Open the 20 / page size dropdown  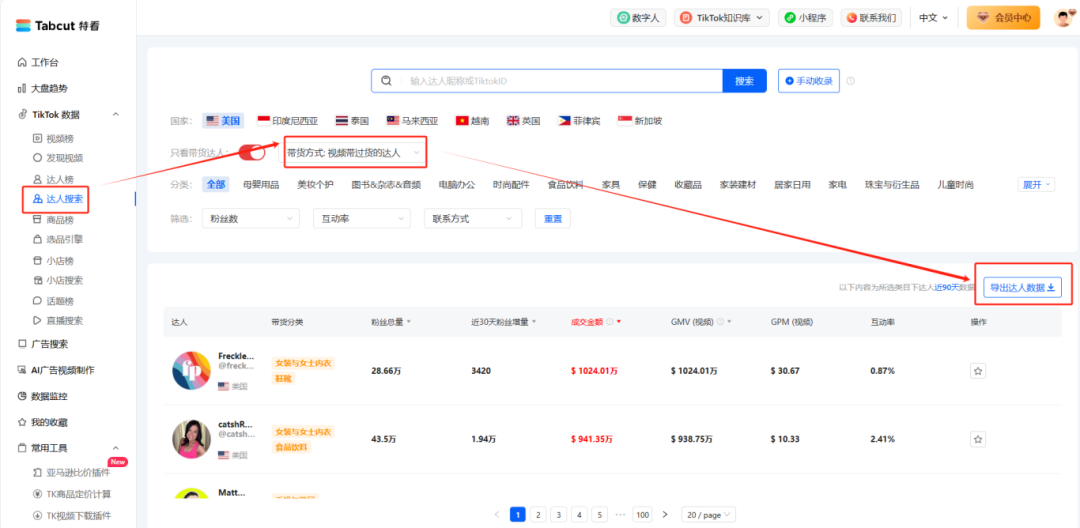tap(709, 514)
